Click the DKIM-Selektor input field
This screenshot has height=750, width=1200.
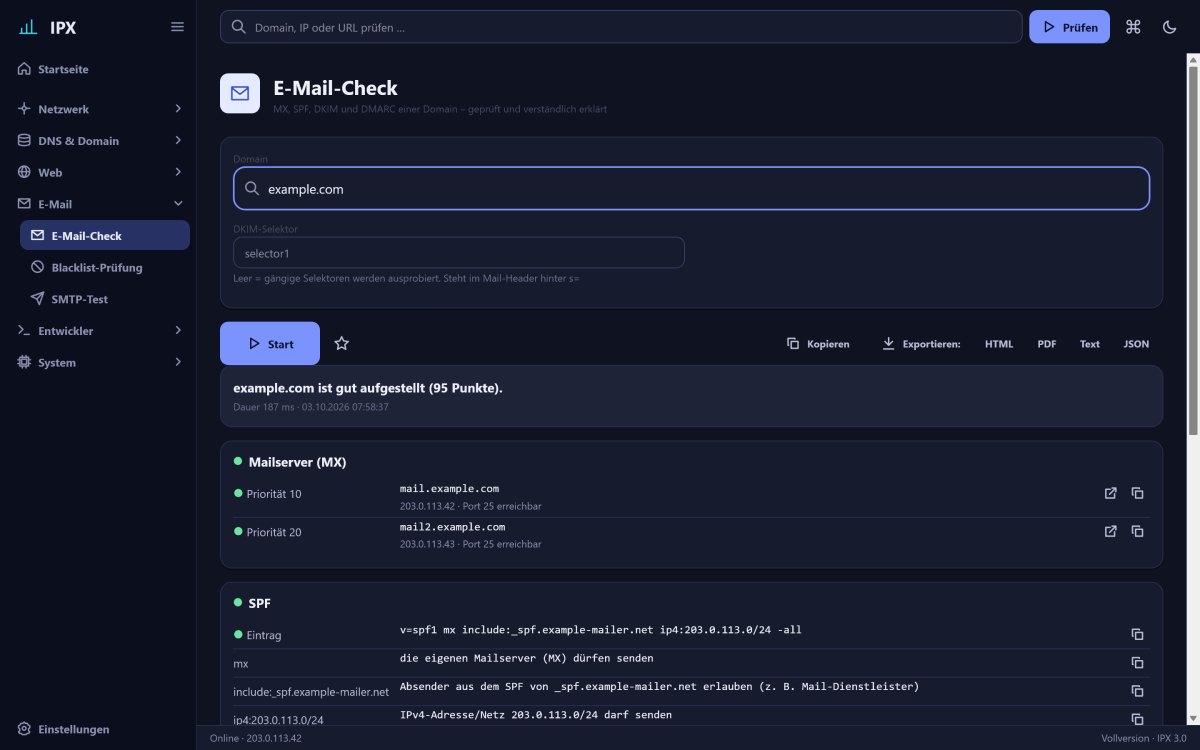(x=459, y=253)
